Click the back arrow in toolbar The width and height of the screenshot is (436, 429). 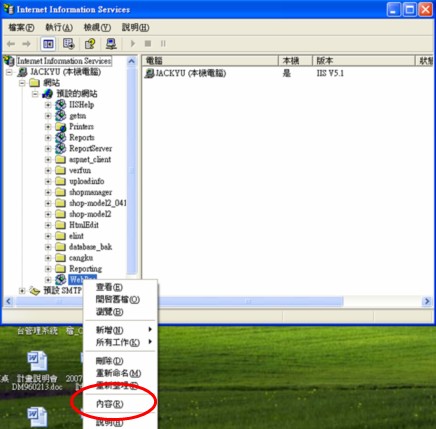pyautogui.click(x=11, y=44)
